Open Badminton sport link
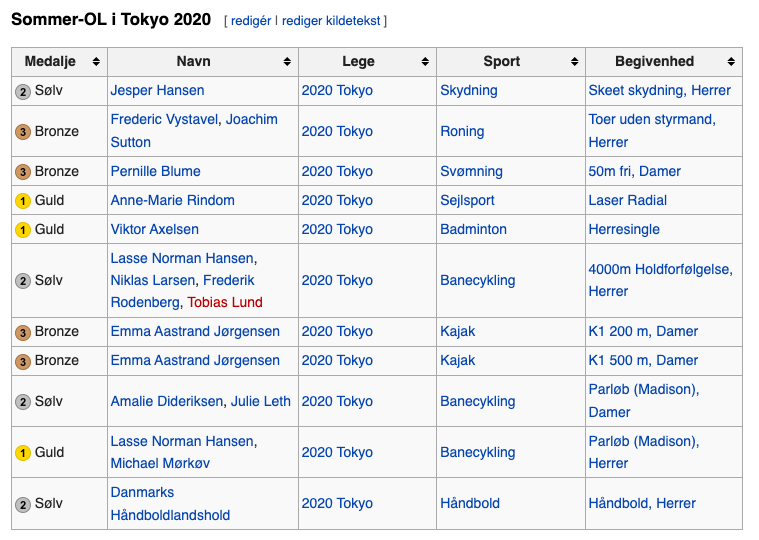 point(473,229)
